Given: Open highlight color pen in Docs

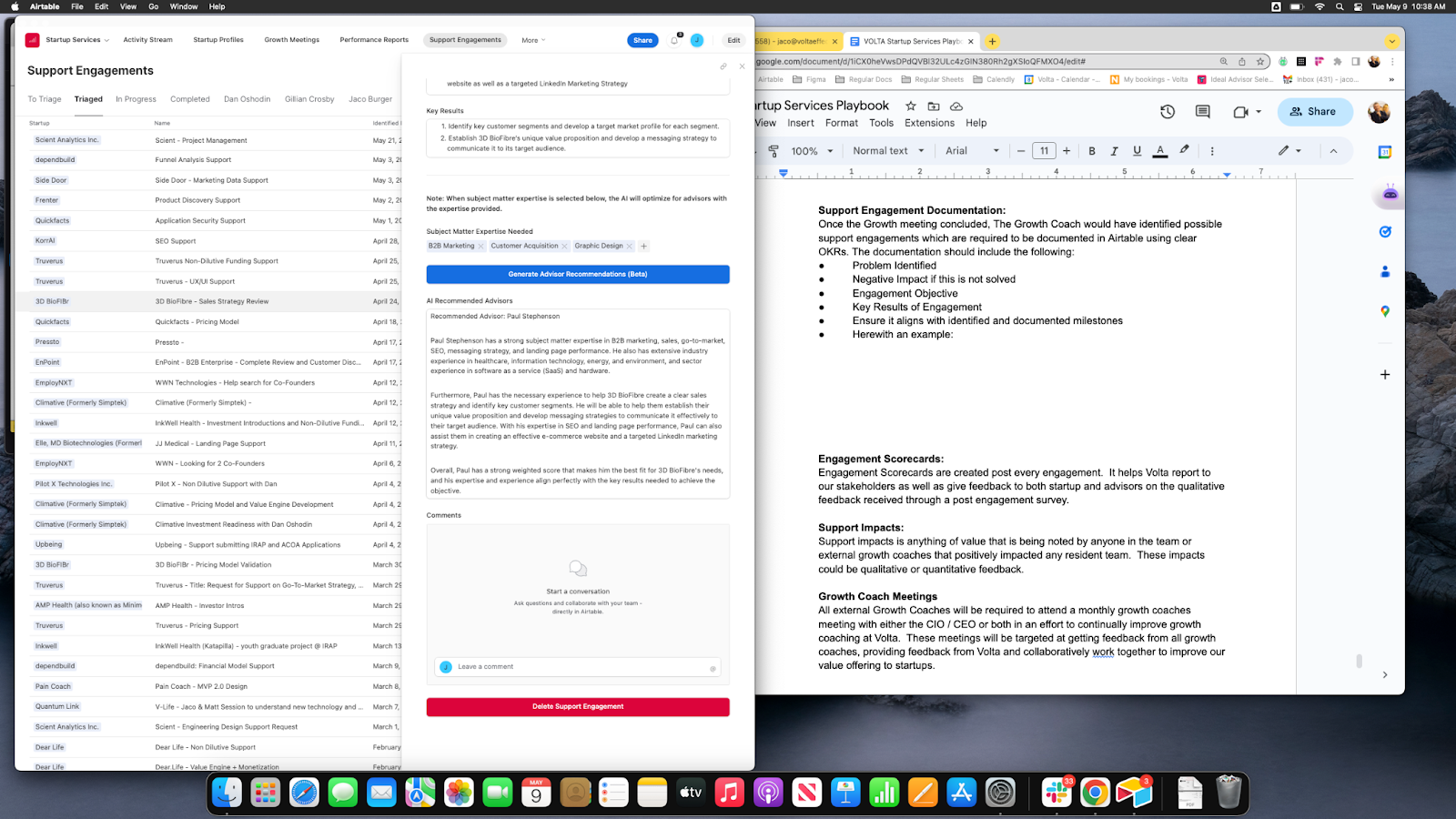Looking at the screenshot, I should 1184,150.
